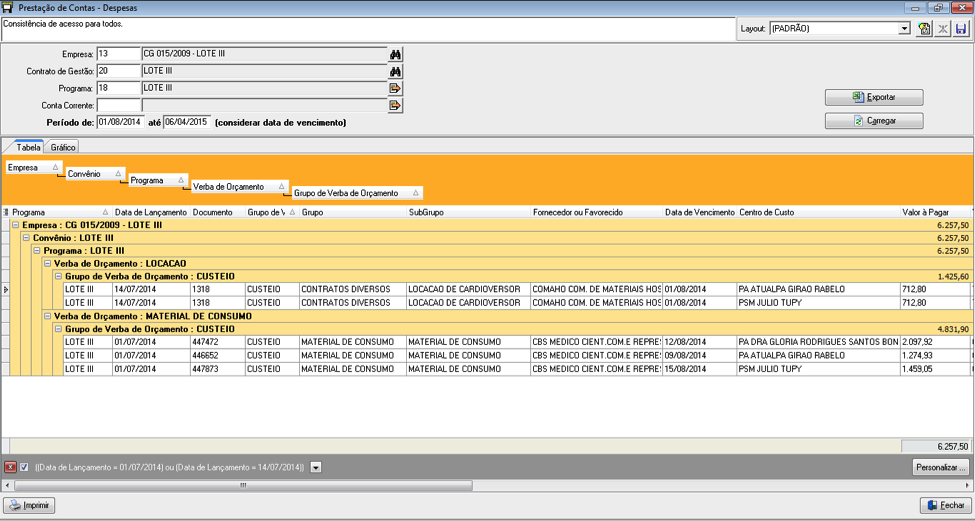Screen dimensions: 975x521
Task: Collapse CUSTEIO group under MATERIAL DE CONSUMO
Action: 58,329
